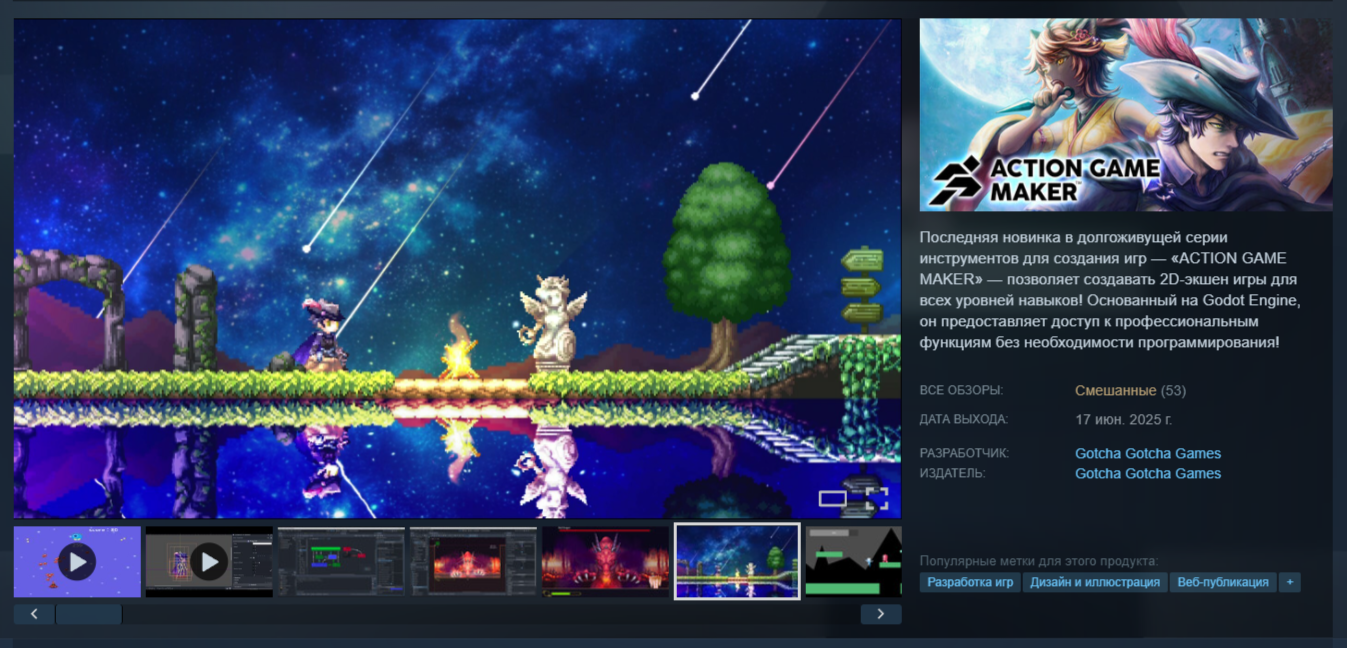Click the ACTION GAME MAKER header image
1347x648 pixels.
point(1125,115)
